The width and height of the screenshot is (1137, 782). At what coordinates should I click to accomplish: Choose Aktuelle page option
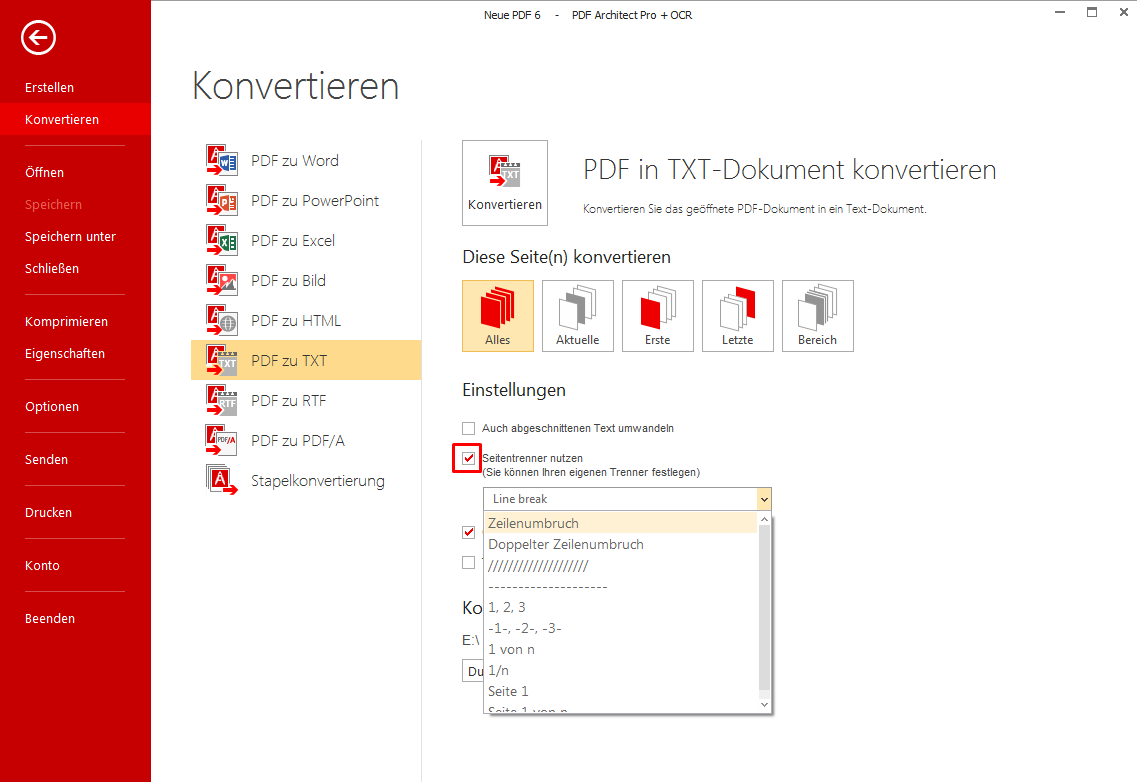point(578,316)
